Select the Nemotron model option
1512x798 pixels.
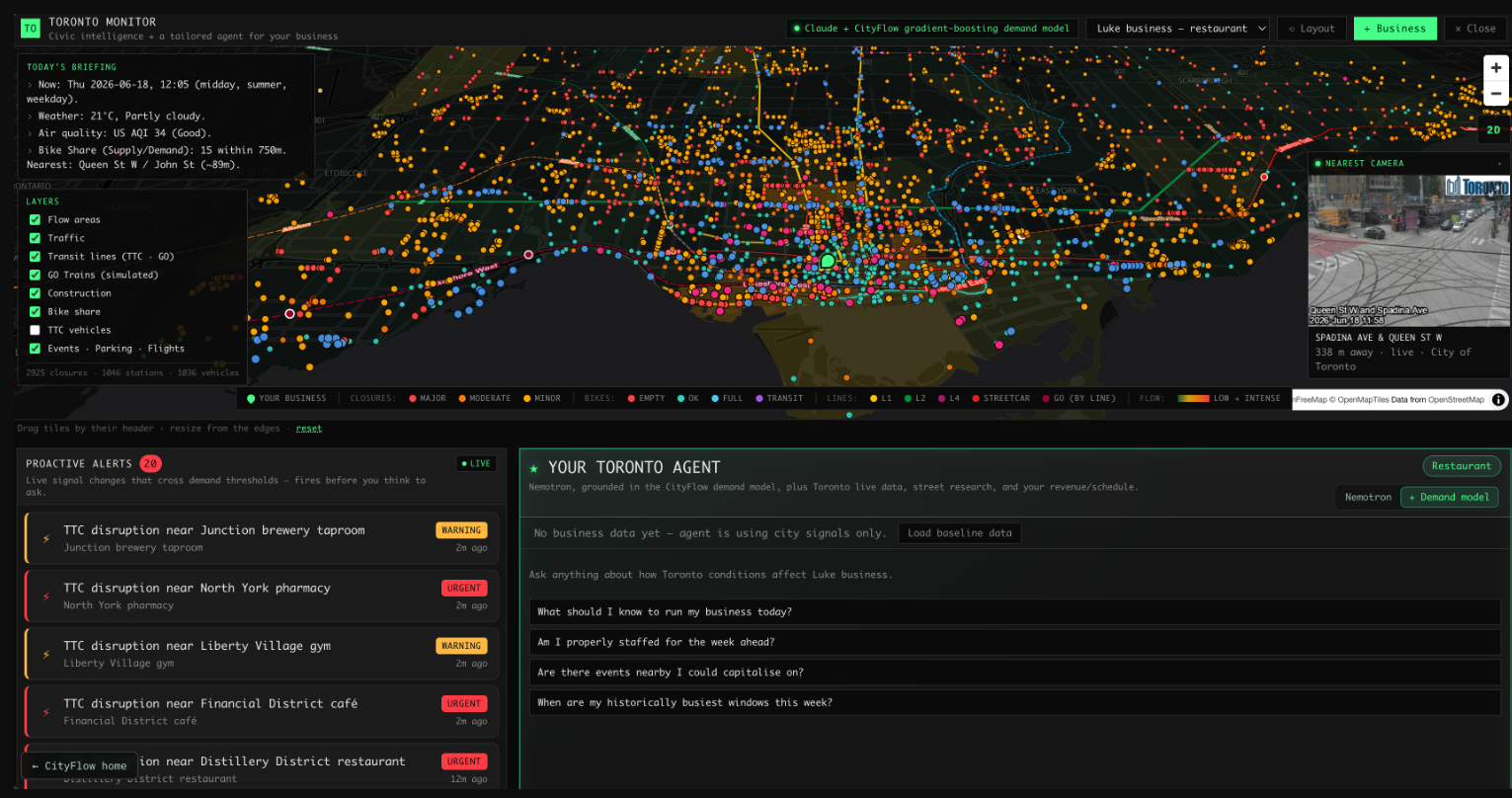(x=1368, y=497)
